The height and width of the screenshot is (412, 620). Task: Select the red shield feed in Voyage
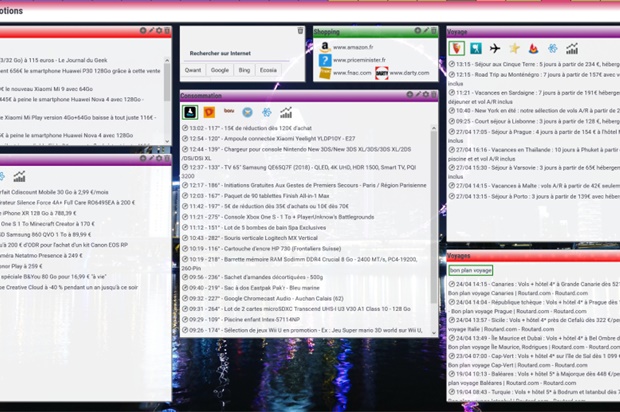[457, 48]
